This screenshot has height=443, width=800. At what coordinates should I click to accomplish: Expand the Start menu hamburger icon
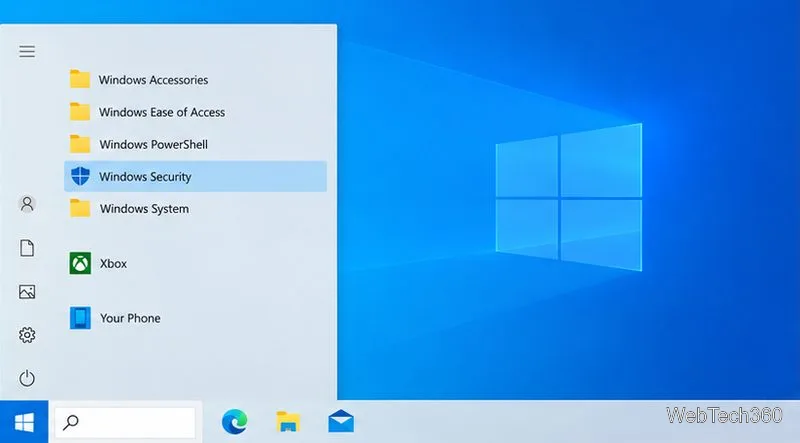pyautogui.click(x=27, y=51)
